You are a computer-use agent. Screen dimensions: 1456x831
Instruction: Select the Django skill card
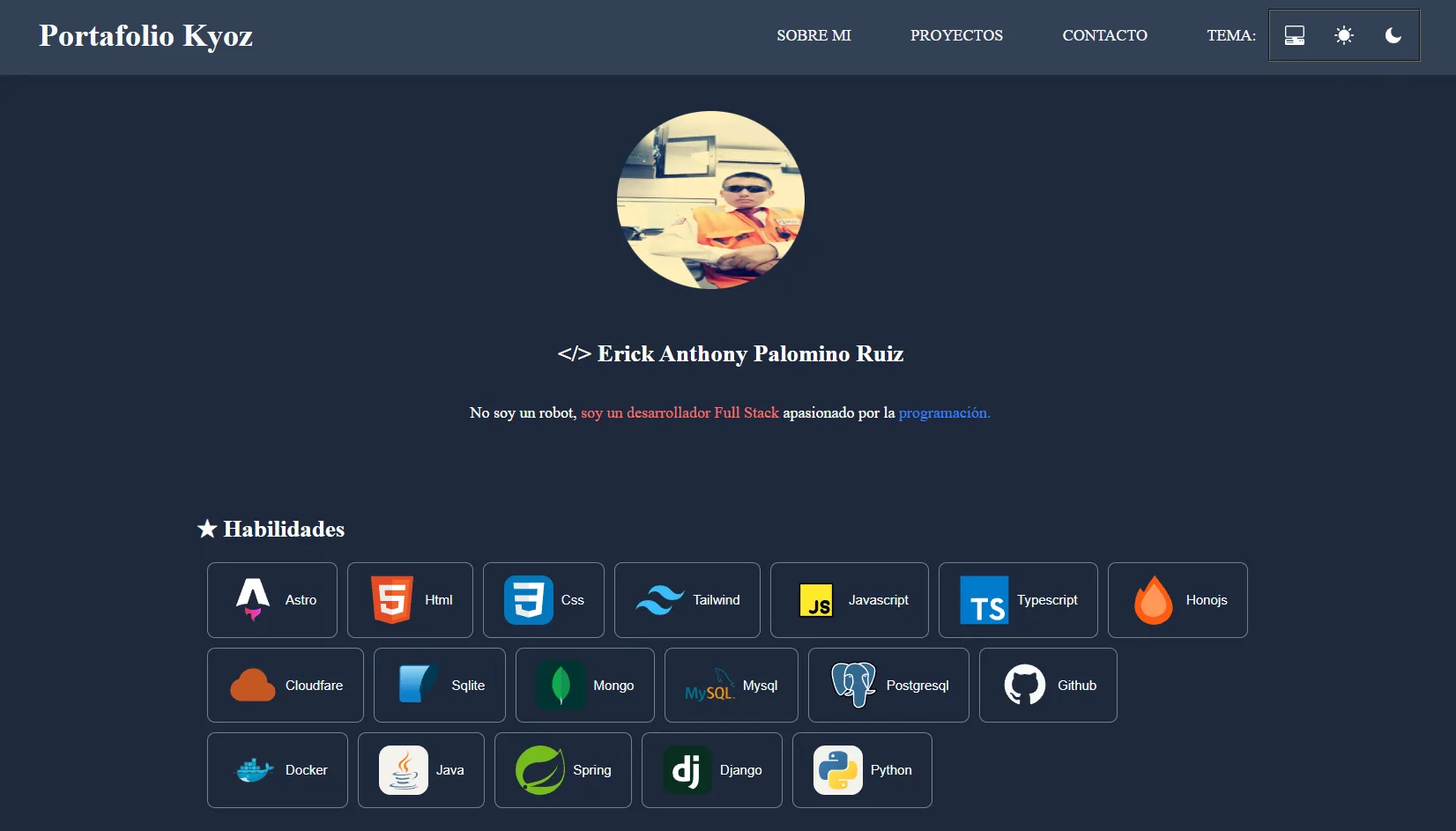[711, 770]
